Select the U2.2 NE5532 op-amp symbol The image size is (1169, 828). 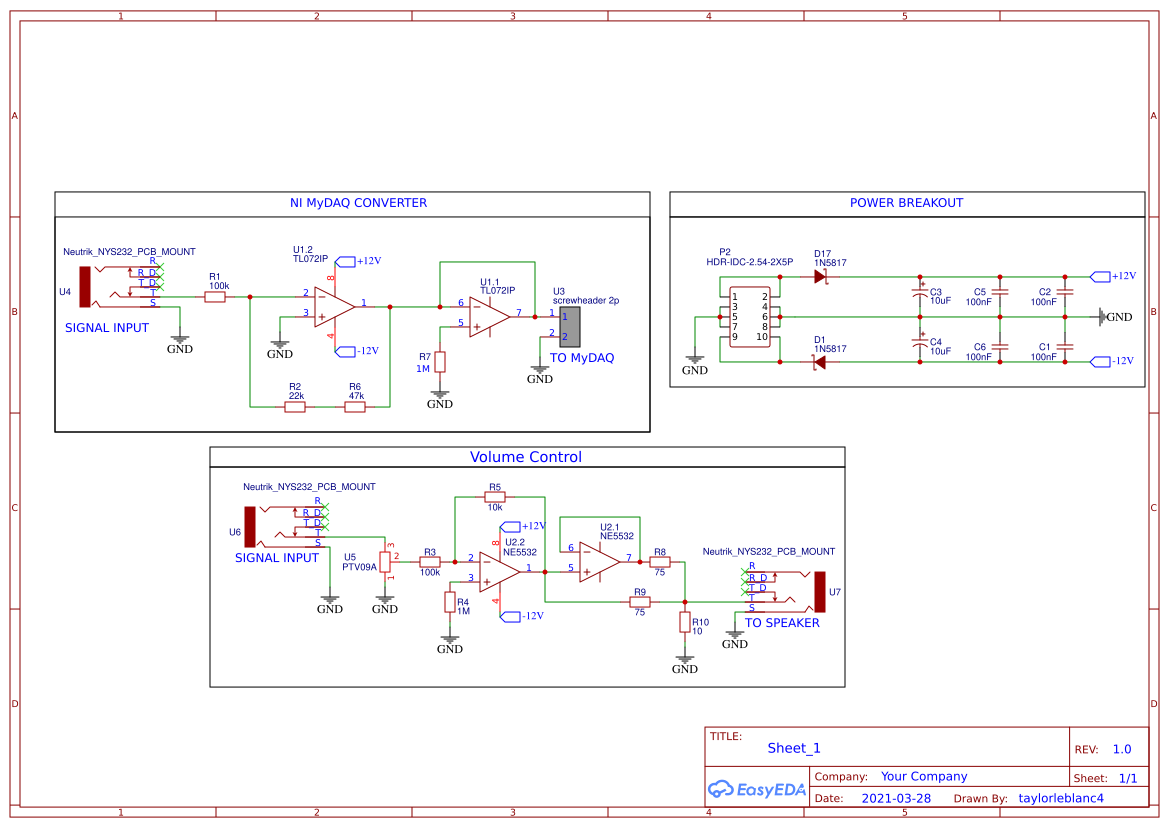click(497, 572)
